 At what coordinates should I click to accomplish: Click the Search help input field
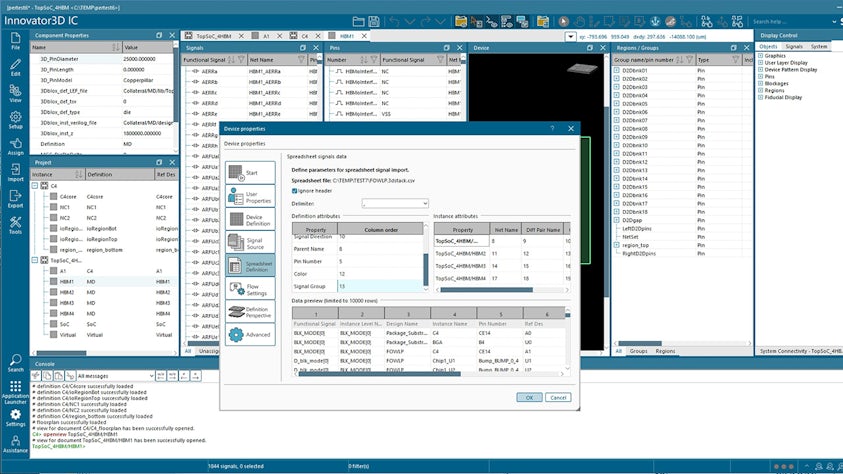pyautogui.click(x=790, y=21)
